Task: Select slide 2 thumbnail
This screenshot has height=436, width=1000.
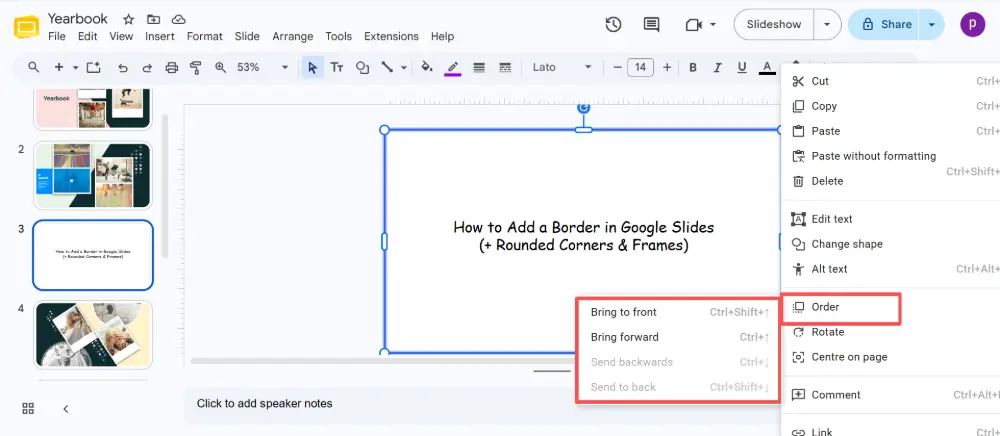Action: 93,175
